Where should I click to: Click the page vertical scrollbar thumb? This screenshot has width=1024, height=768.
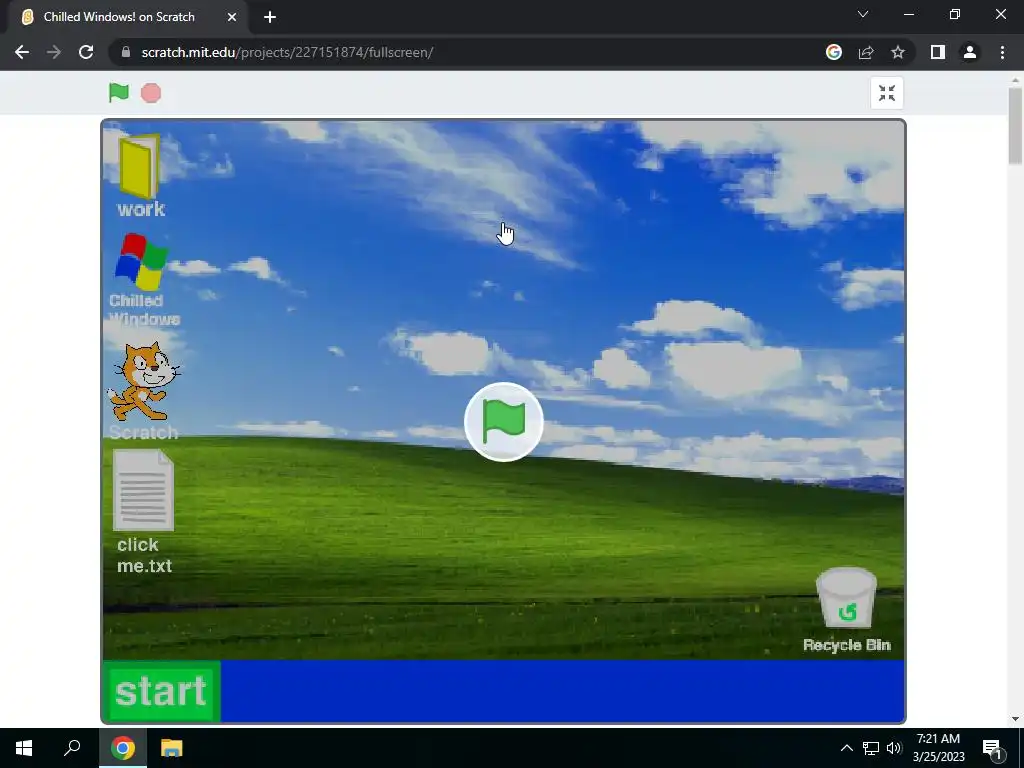click(x=1015, y=125)
